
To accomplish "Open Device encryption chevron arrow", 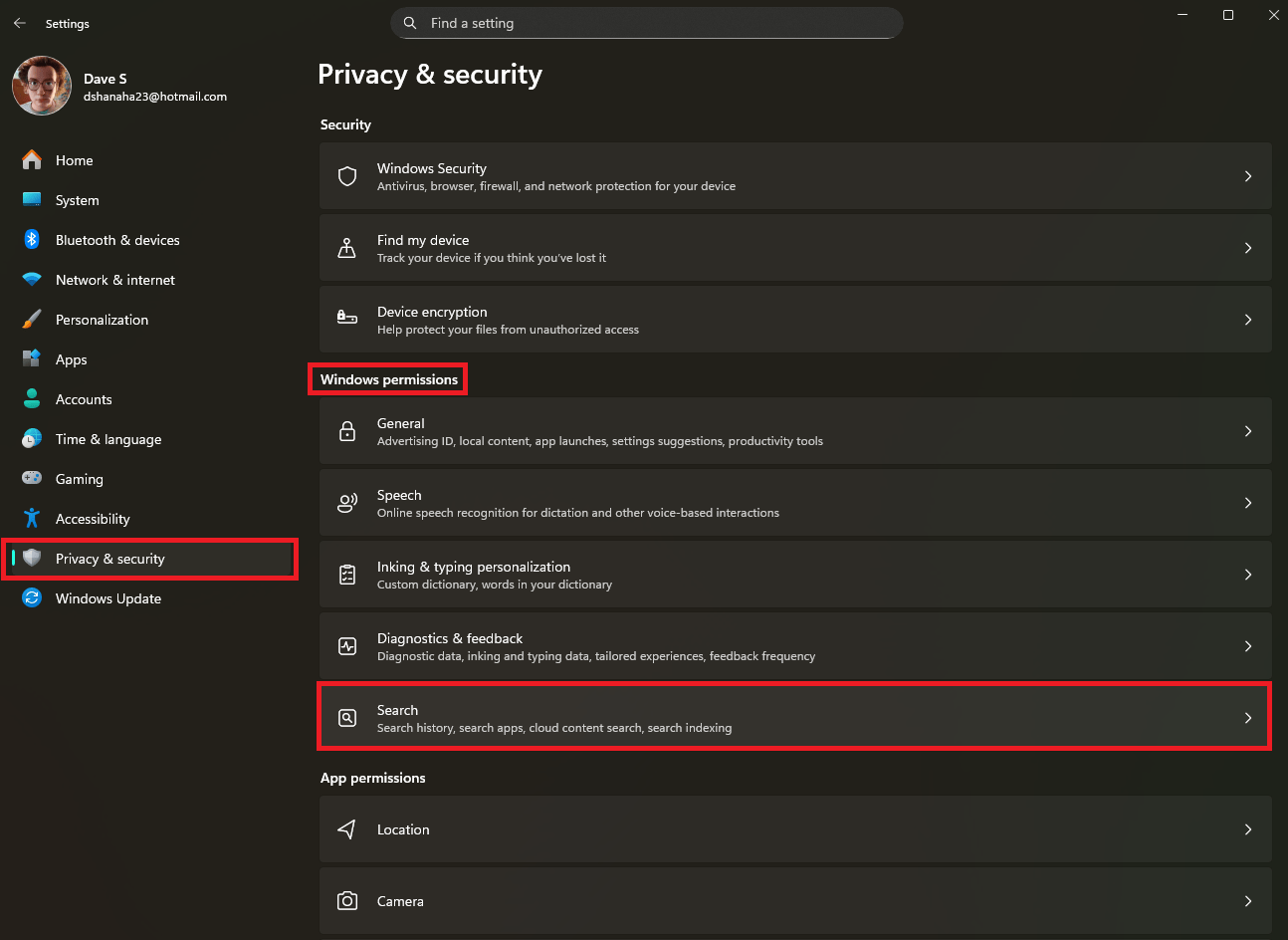I will 1247,320.
